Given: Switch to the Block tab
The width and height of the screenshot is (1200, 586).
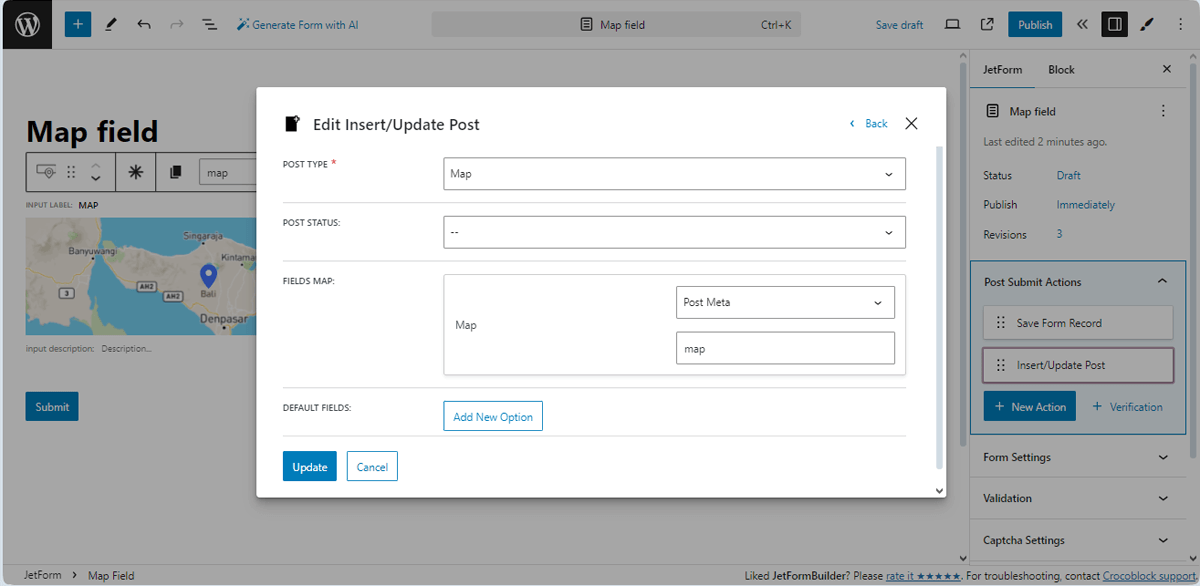Looking at the screenshot, I should pos(1061,70).
